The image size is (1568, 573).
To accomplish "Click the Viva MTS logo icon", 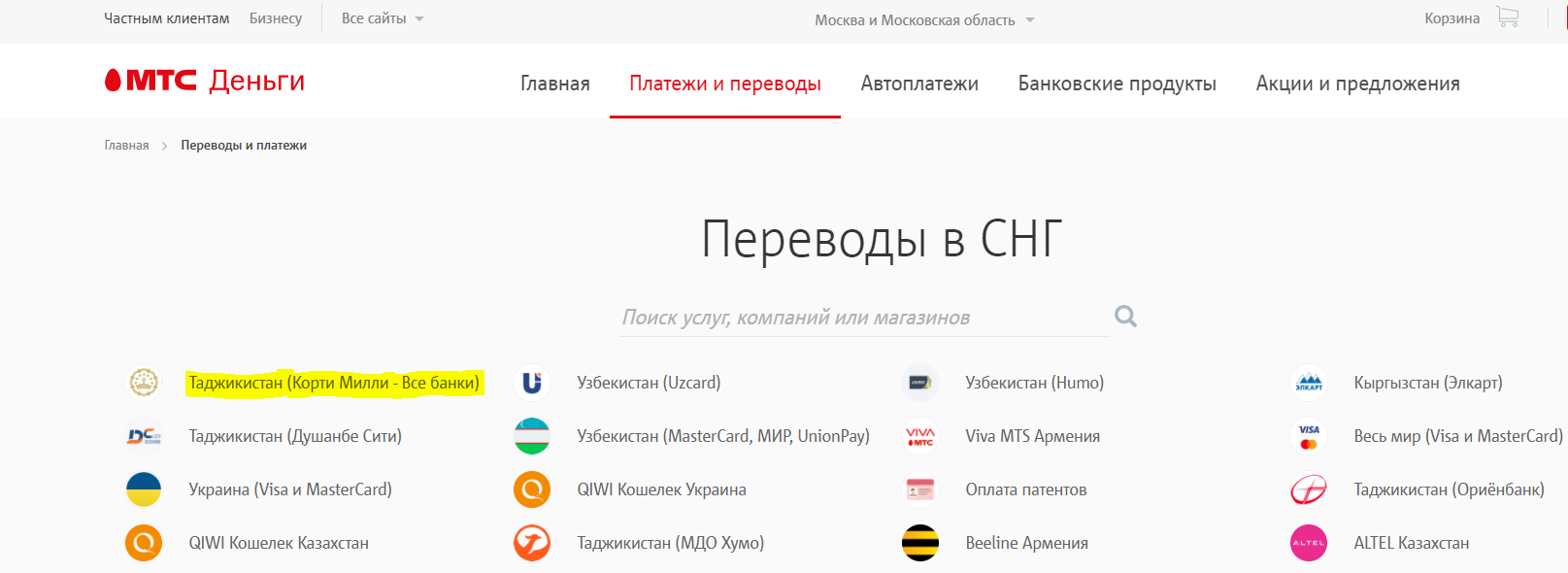I will click(919, 436).
